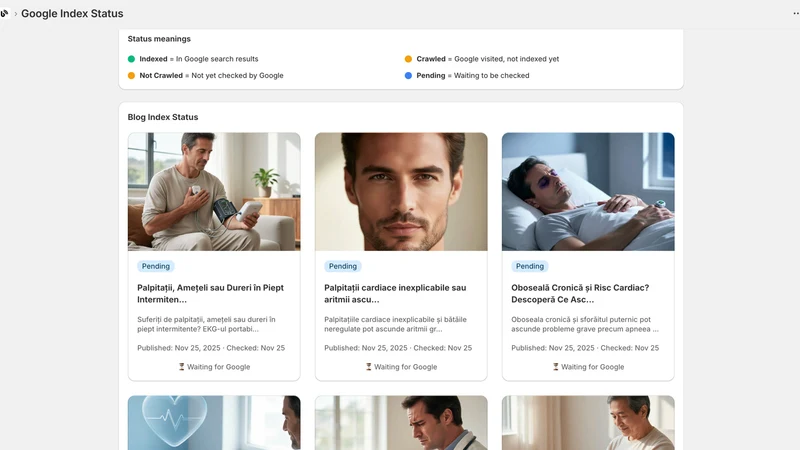This screenshot has width=800, height=450.
Task: Click legend text In Google search results
Action: click(217, 59)
